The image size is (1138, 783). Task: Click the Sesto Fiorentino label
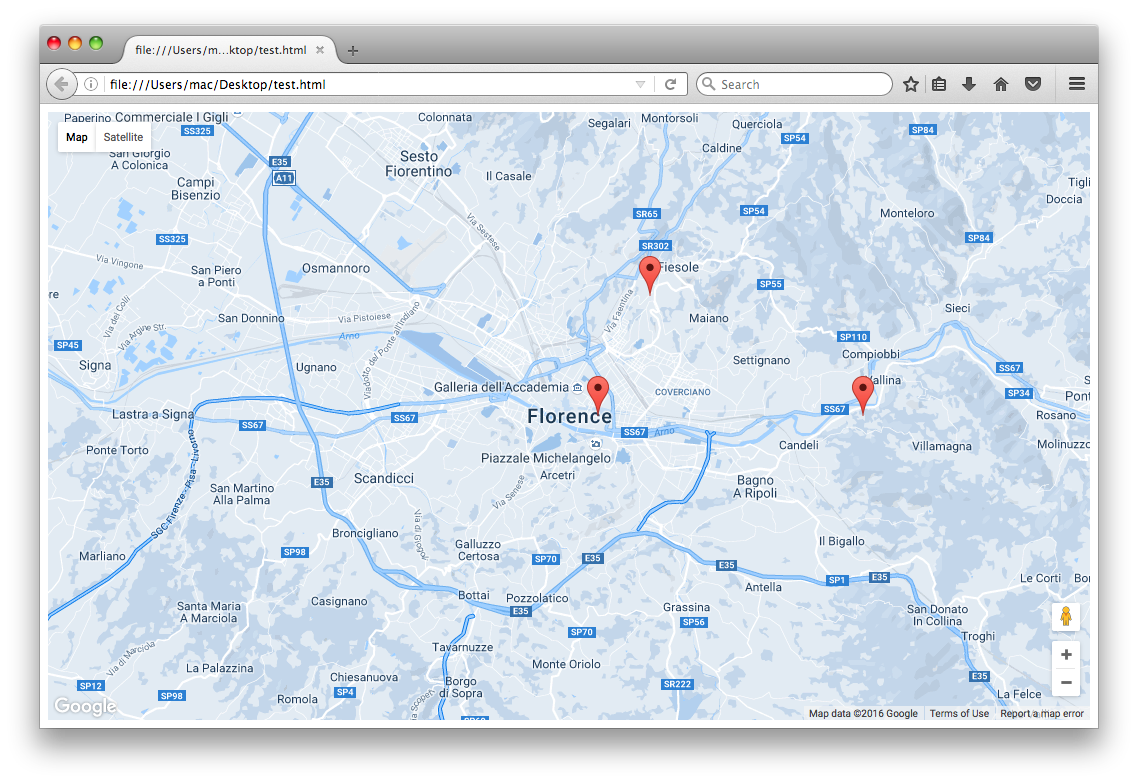pyautogui.click(x=419, y=164)
